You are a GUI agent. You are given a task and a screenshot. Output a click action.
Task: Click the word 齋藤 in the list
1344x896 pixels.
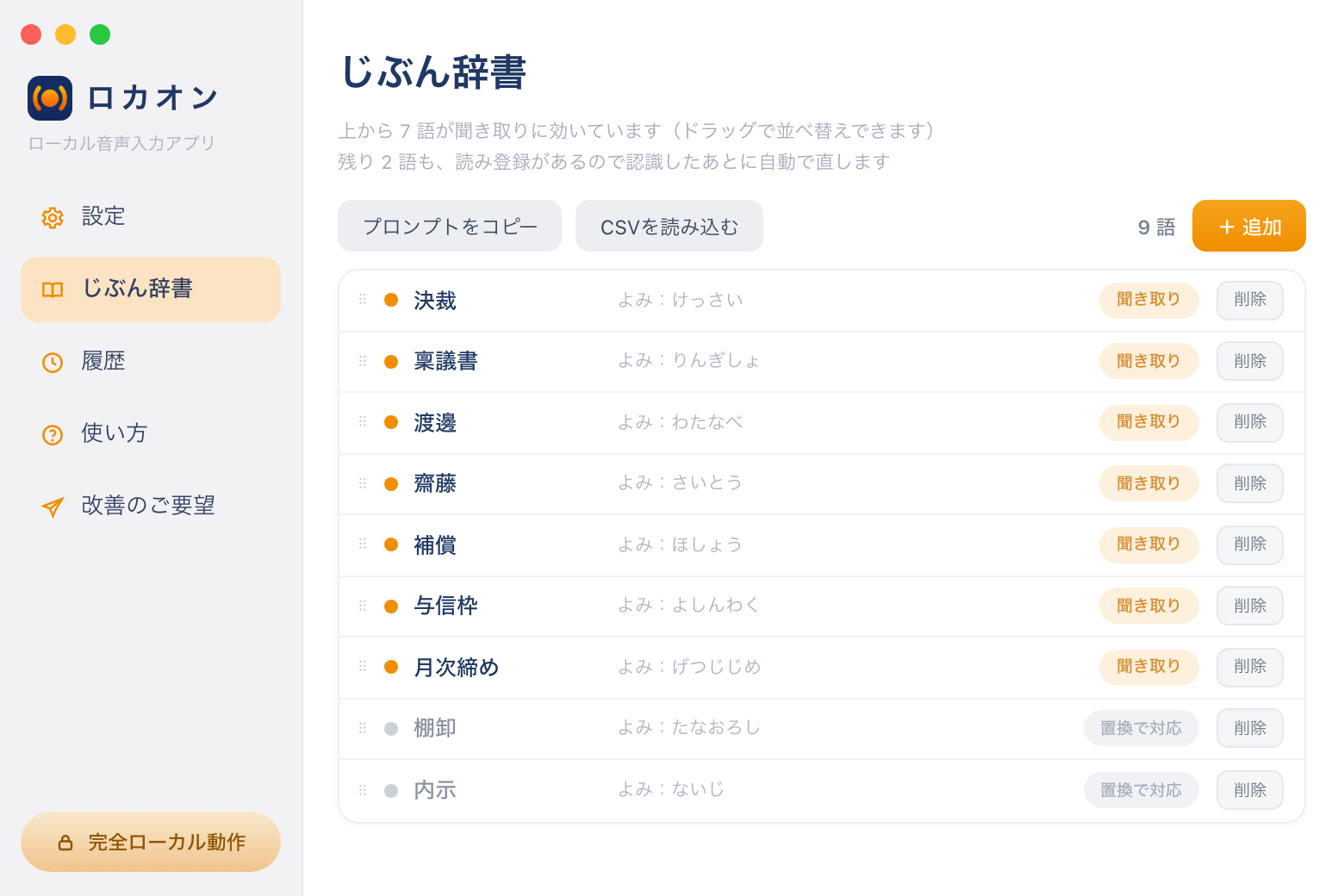coord(435,484)
